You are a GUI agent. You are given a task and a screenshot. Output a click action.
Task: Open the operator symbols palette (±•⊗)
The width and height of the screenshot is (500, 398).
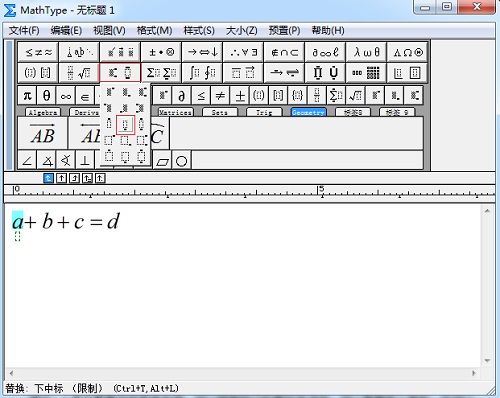(x=161, y=52)
